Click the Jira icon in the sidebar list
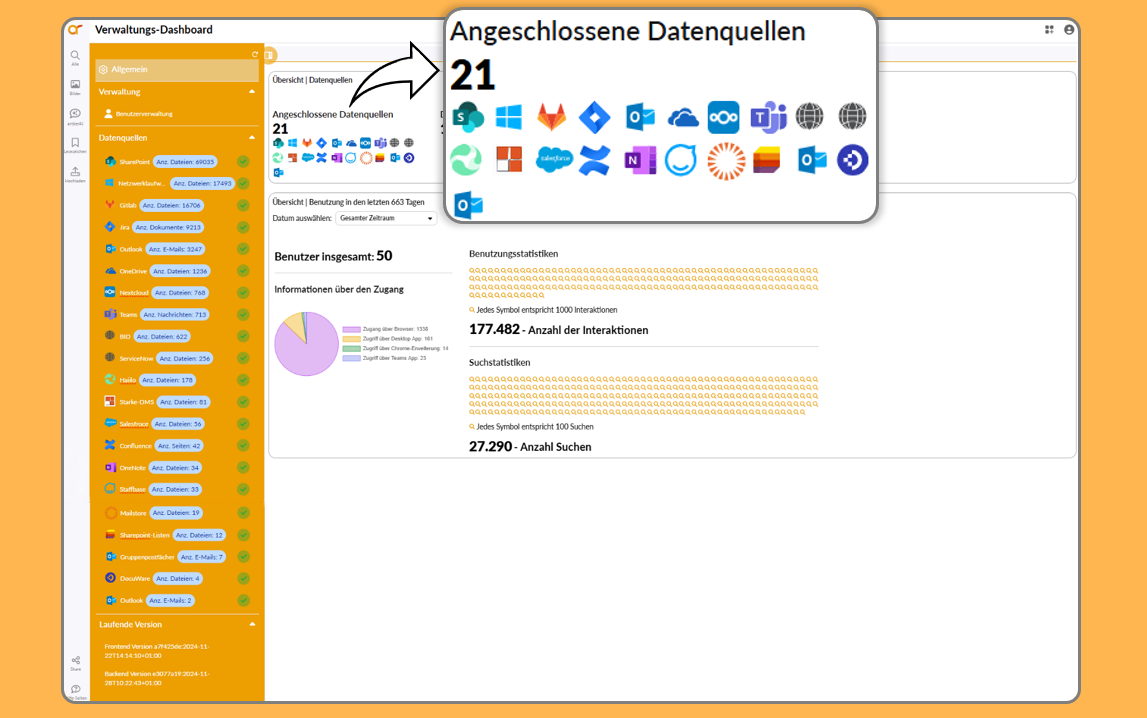Screen dimensions: 1147x718 pyautogui.click(x=110, y=227)
